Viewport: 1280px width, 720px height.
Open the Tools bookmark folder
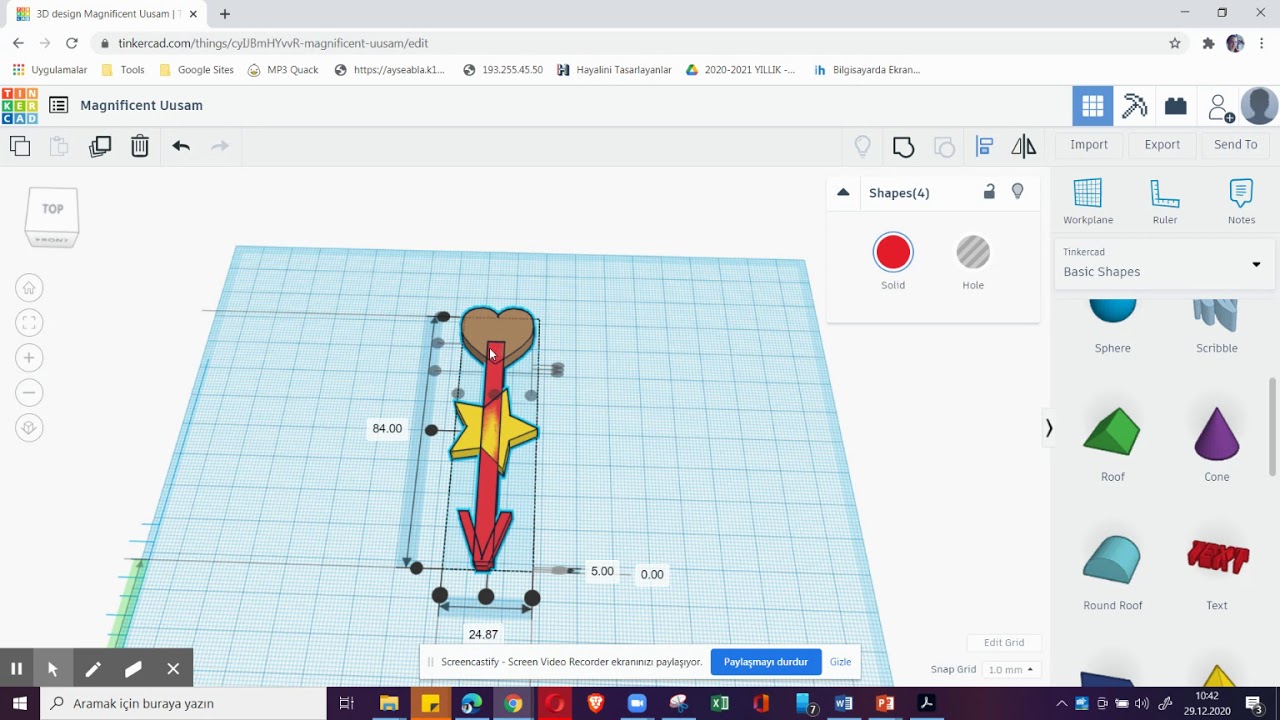(123, 70)
